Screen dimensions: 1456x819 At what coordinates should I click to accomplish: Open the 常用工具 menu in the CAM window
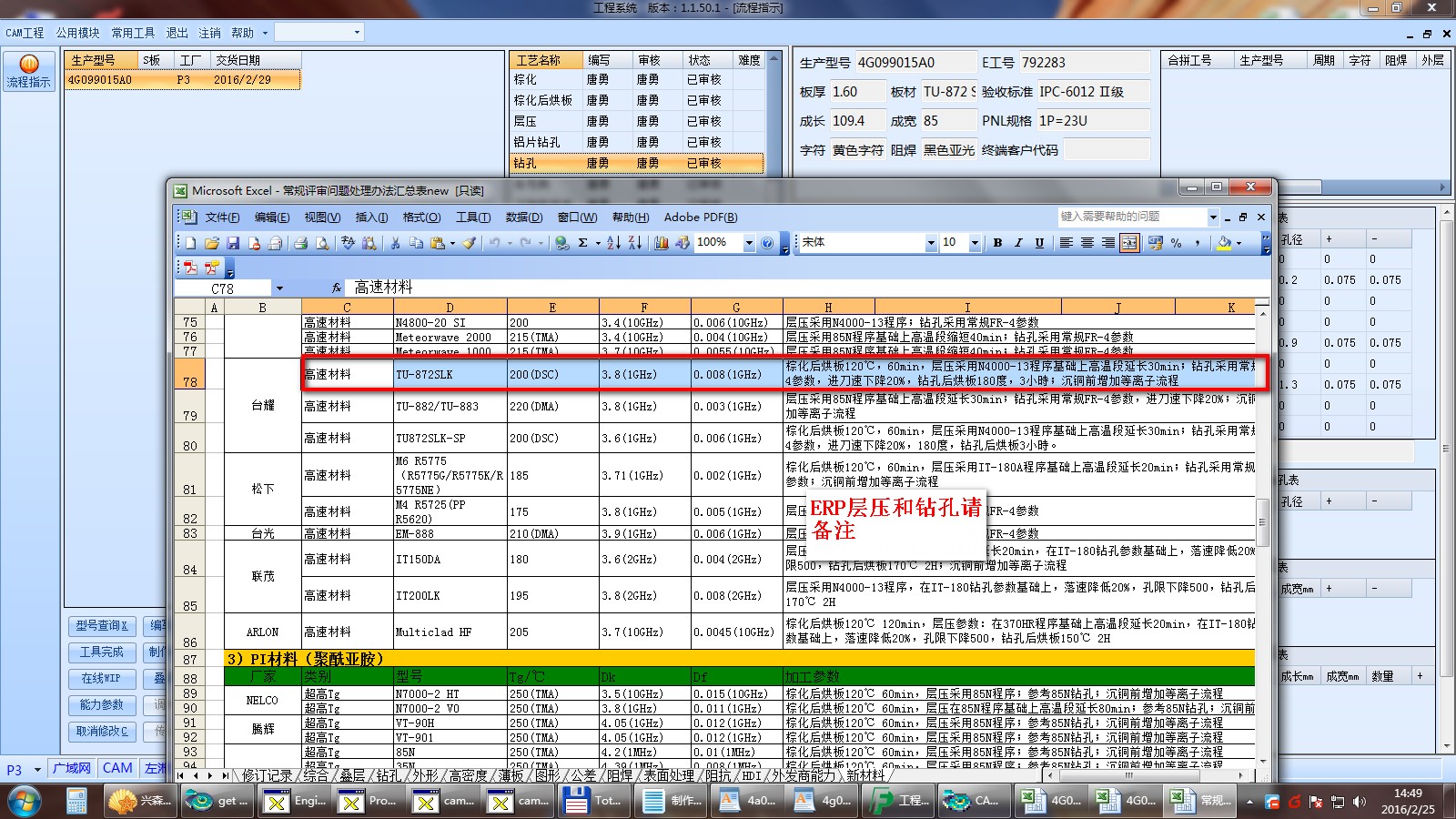133,33
